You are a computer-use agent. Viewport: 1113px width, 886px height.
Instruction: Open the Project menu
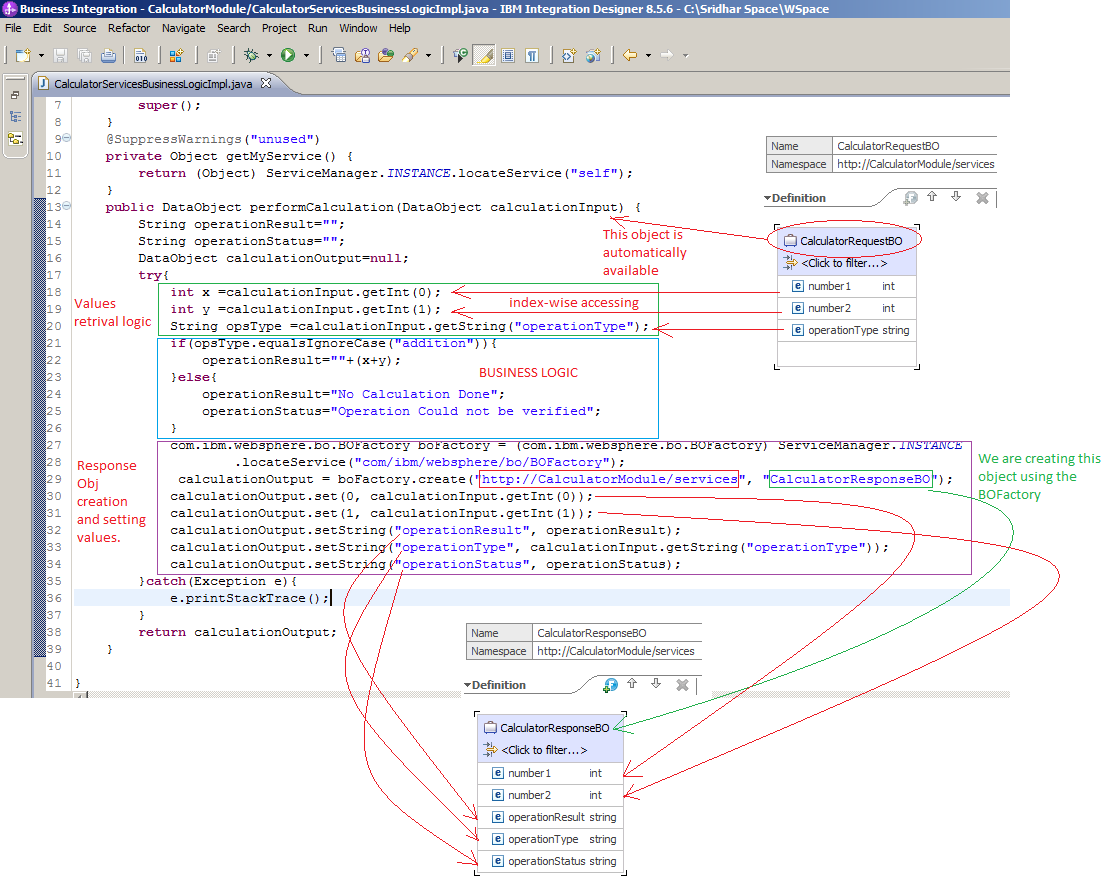(x=279, y=28)
